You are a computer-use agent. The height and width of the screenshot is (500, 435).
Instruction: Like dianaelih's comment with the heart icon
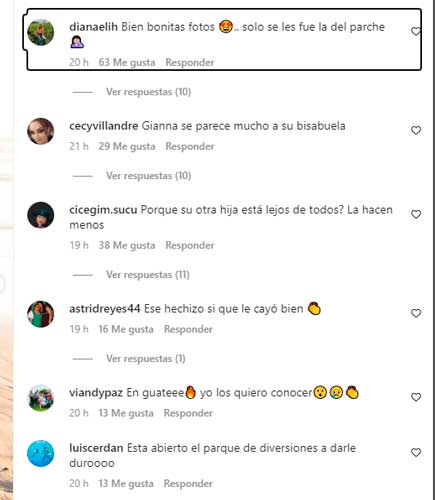click(416, 31)
